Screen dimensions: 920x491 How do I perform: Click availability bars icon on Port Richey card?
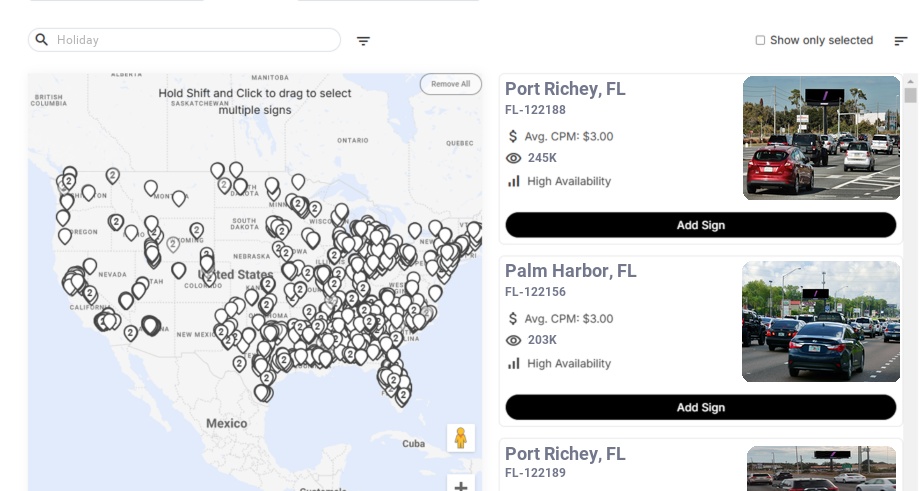pyautogui.click(x=514, y=181)
